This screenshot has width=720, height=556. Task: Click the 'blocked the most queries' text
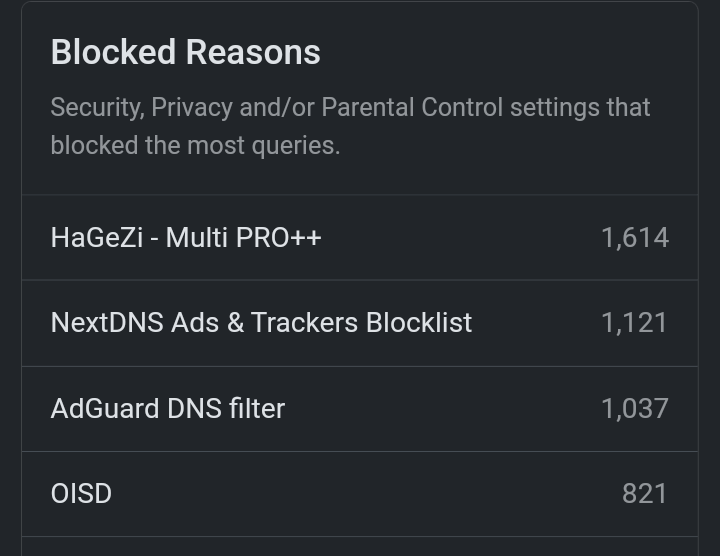pos(195,145)
